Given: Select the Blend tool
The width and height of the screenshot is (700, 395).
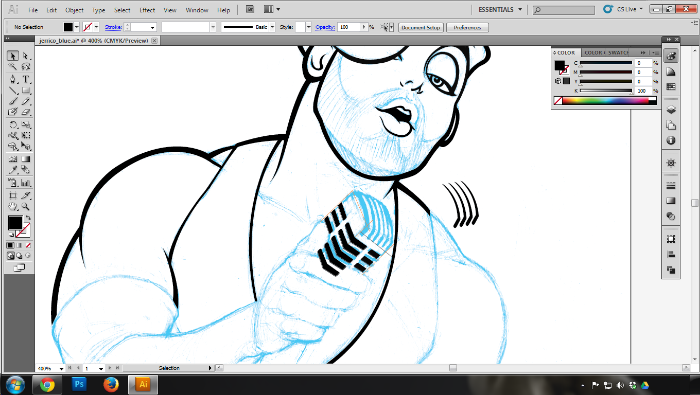Looking at the screenshot, I should (26, 170).
